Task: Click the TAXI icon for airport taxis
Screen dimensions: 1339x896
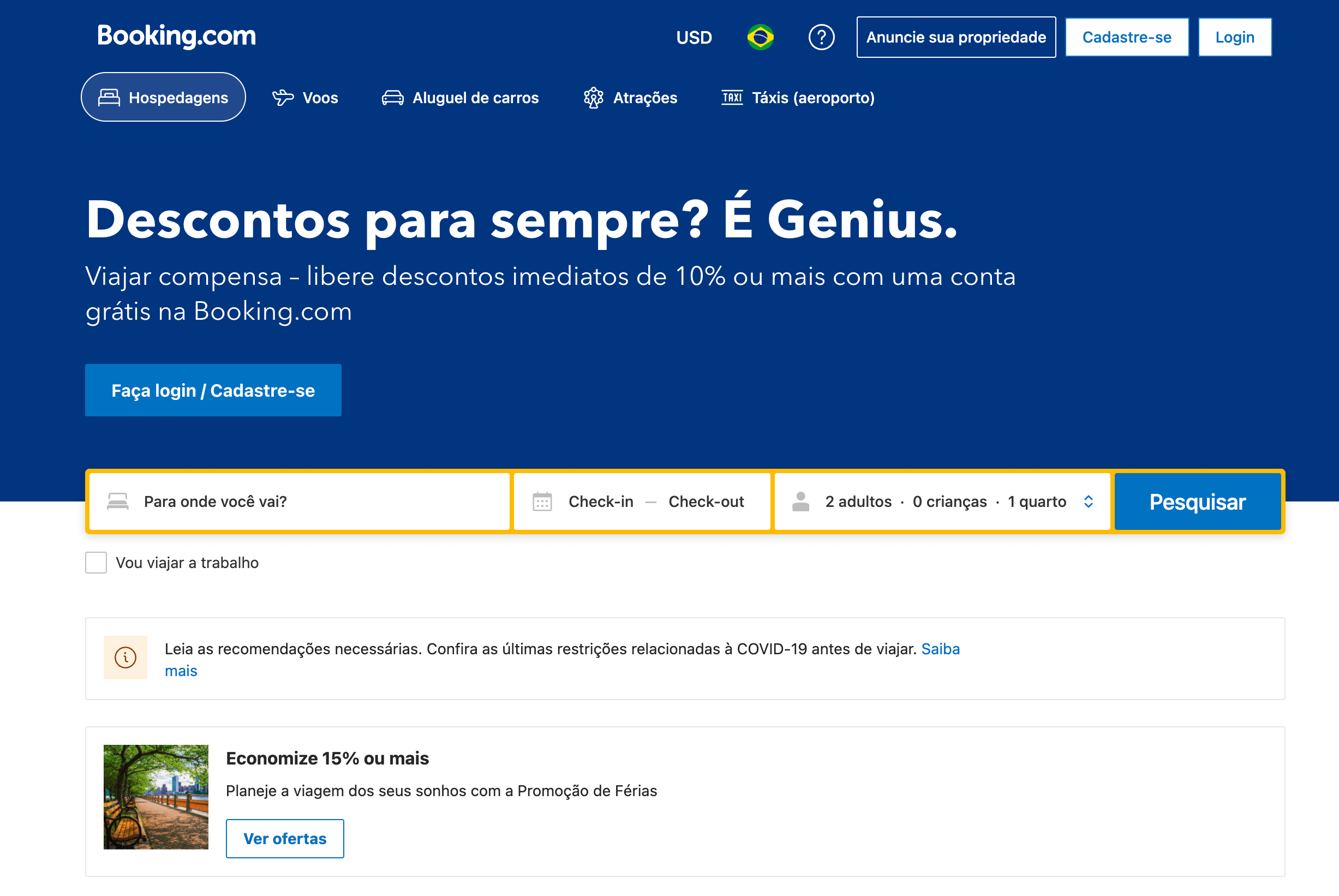Action: click(732, 97)
